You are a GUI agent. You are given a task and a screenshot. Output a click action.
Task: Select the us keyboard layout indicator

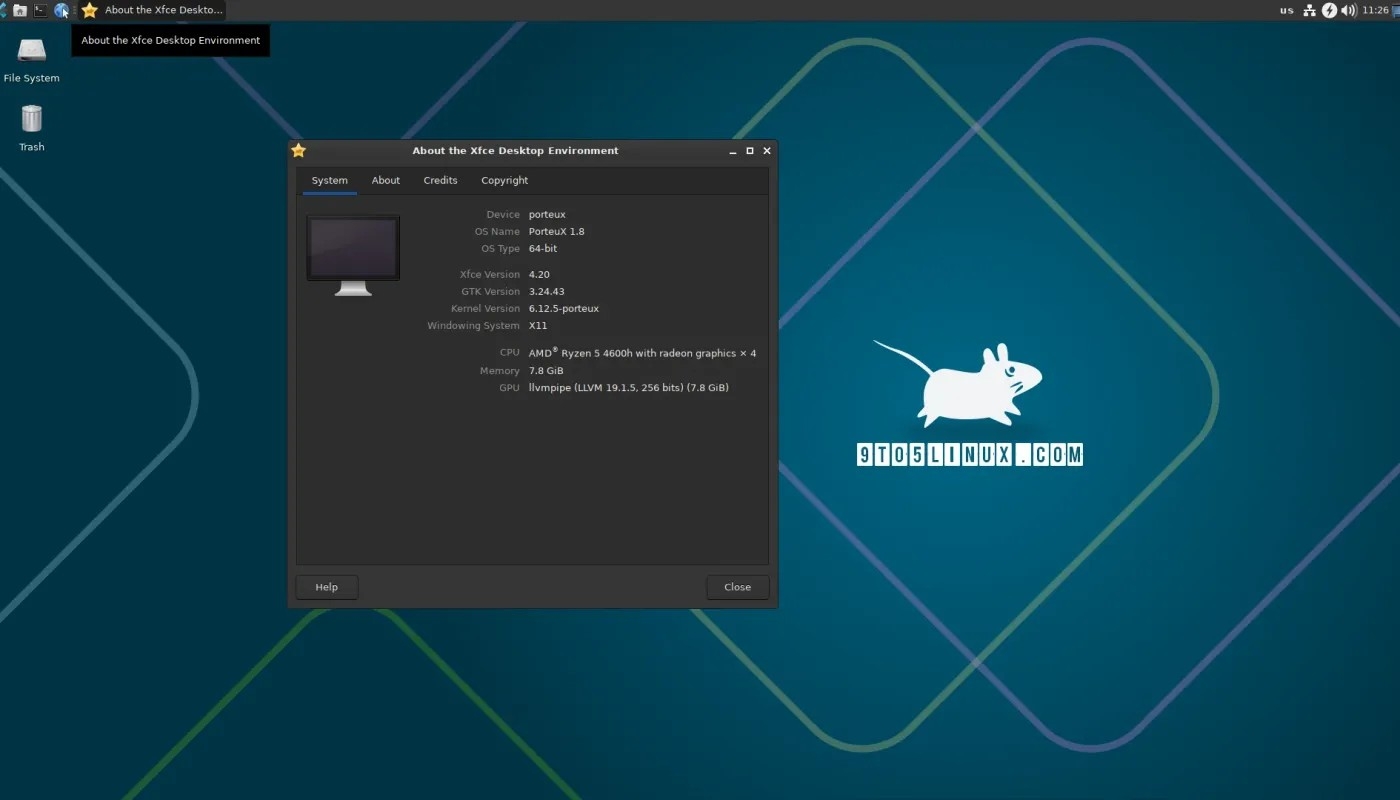point(1287,10)
